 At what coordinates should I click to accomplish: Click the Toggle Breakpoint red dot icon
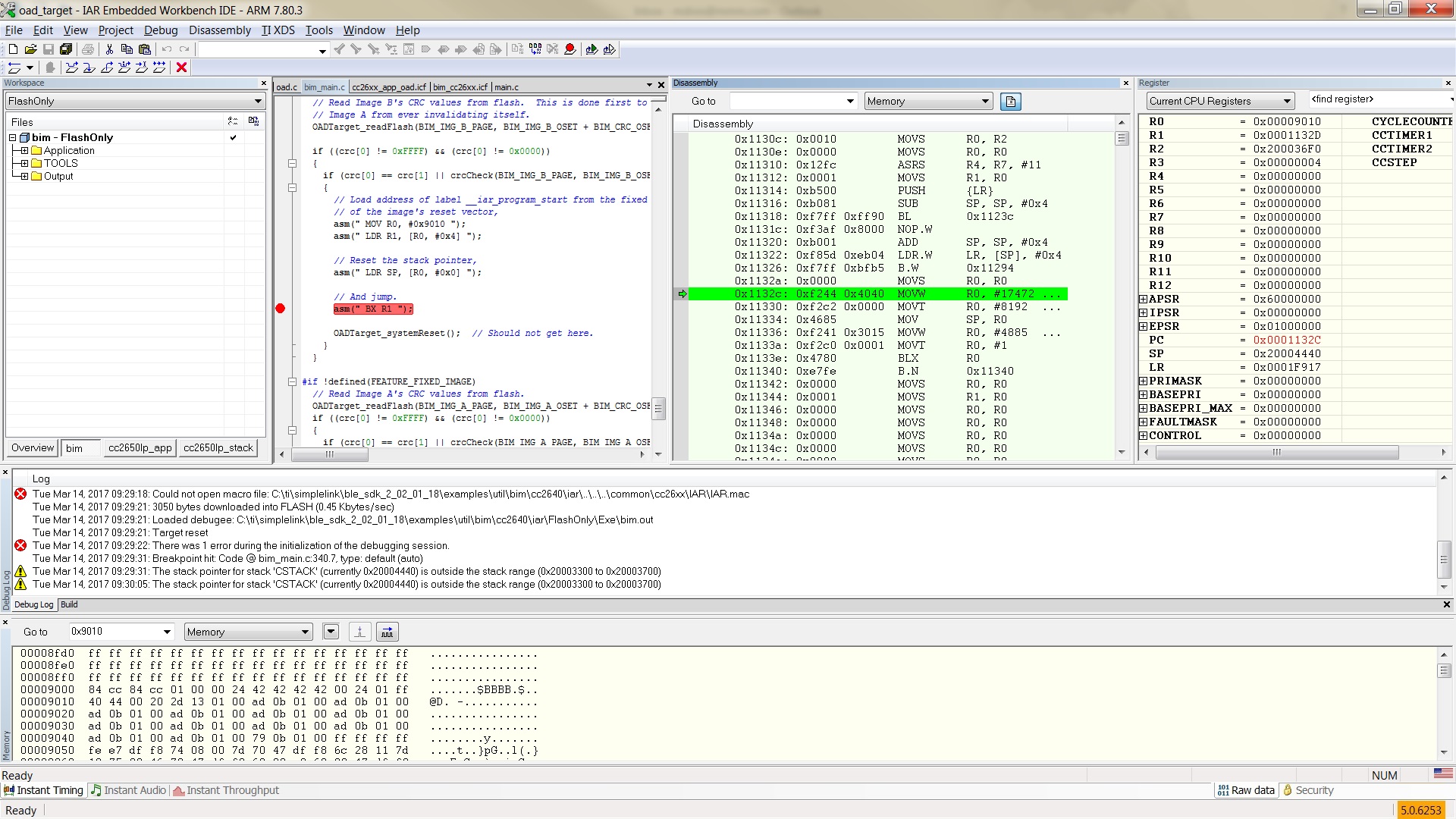570,49
